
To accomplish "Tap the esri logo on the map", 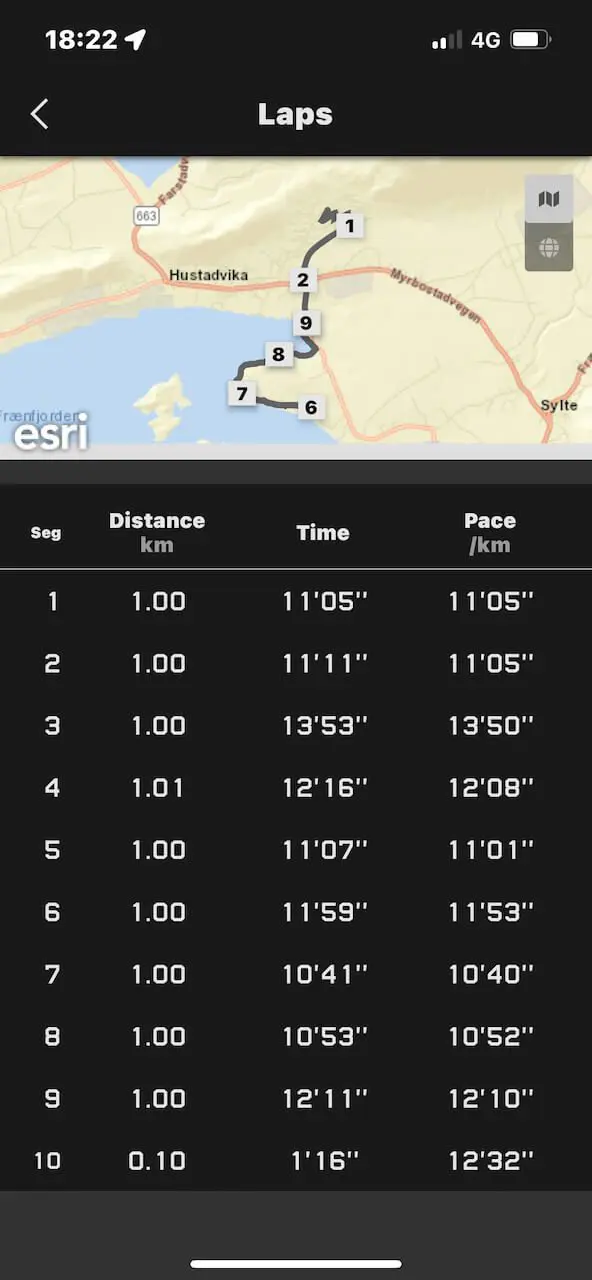I will (x=50, y=433).
